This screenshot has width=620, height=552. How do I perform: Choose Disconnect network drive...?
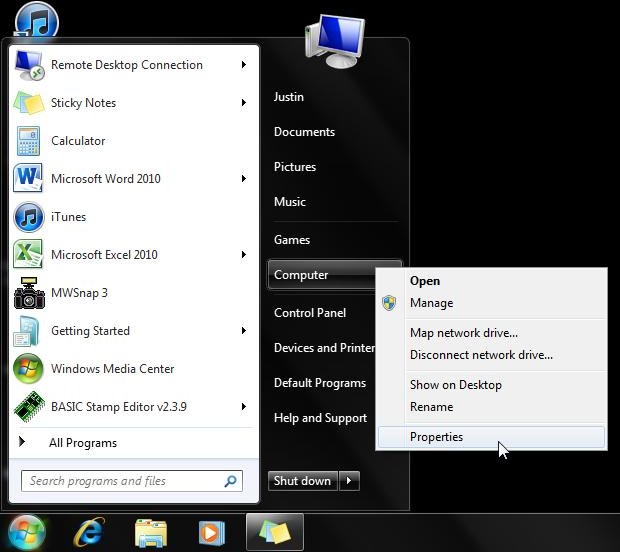click(x=491, y=355)
